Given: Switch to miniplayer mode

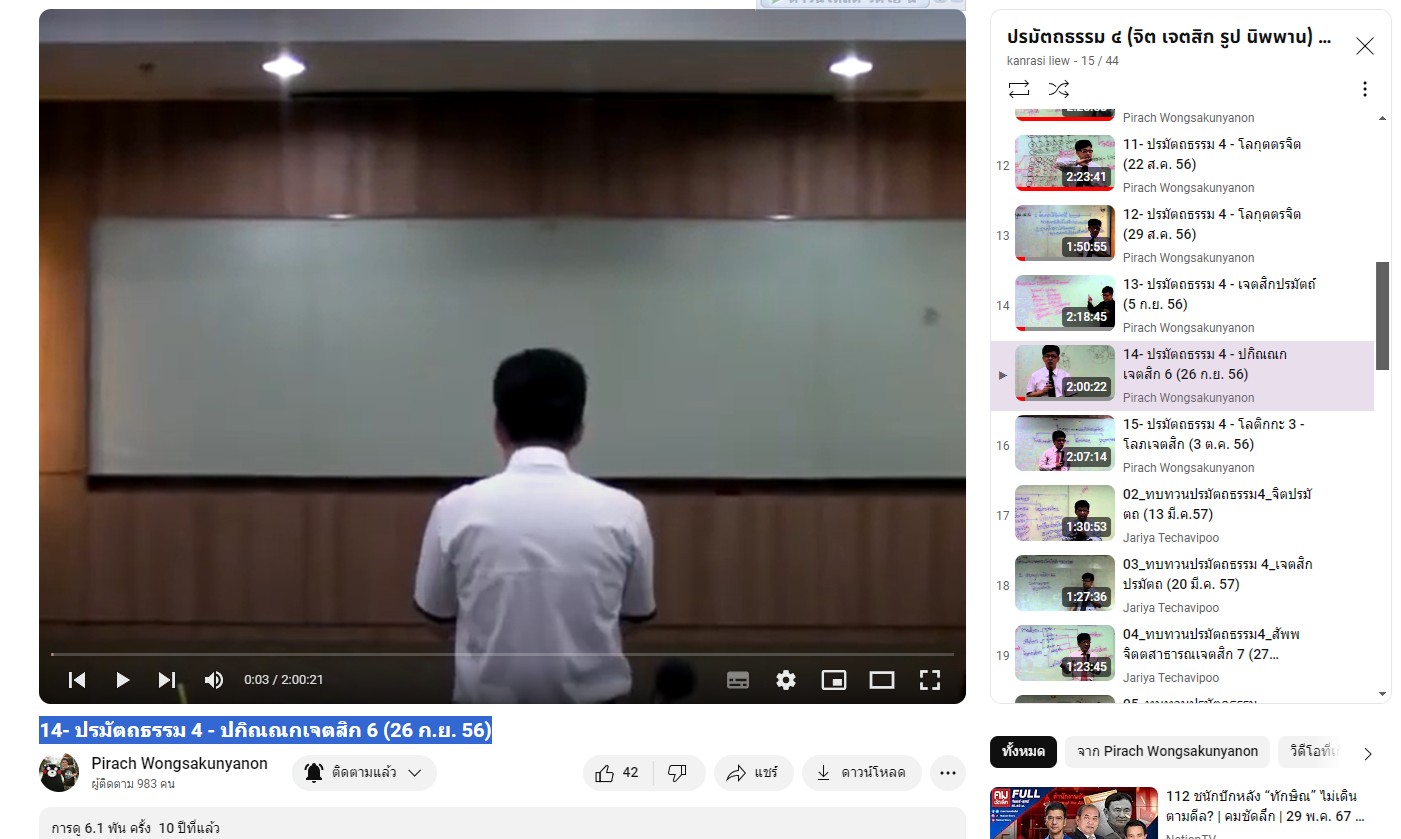Looking at the screenshot, I should click(834, 680).
